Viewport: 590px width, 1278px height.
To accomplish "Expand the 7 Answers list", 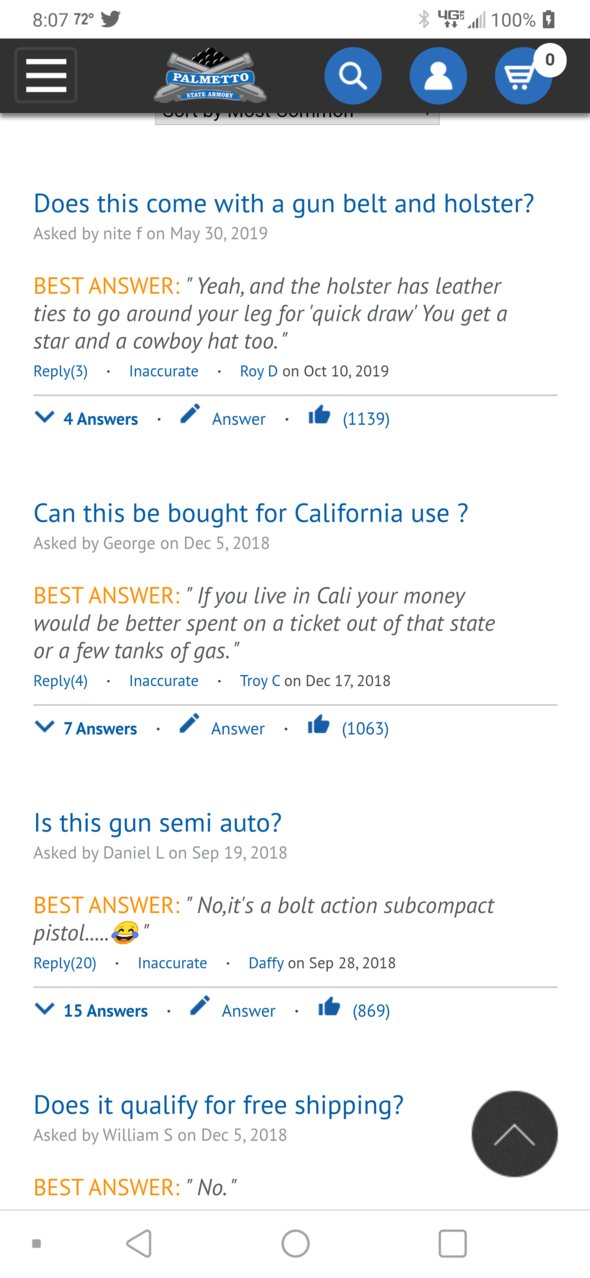I will point(86,728).
